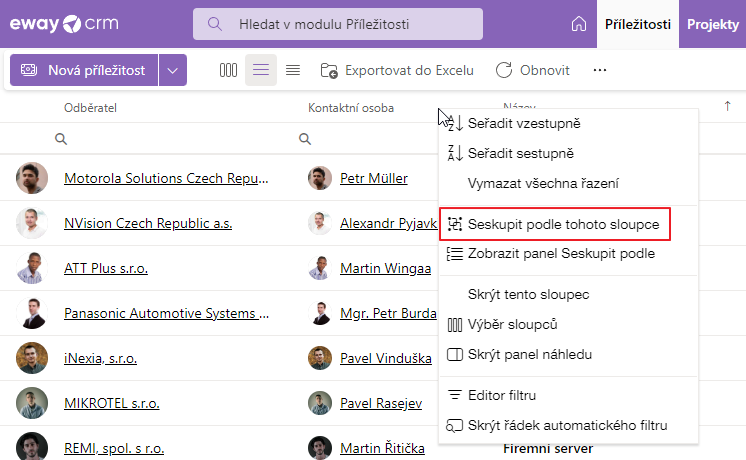Click iNexia company avatar

32,358
